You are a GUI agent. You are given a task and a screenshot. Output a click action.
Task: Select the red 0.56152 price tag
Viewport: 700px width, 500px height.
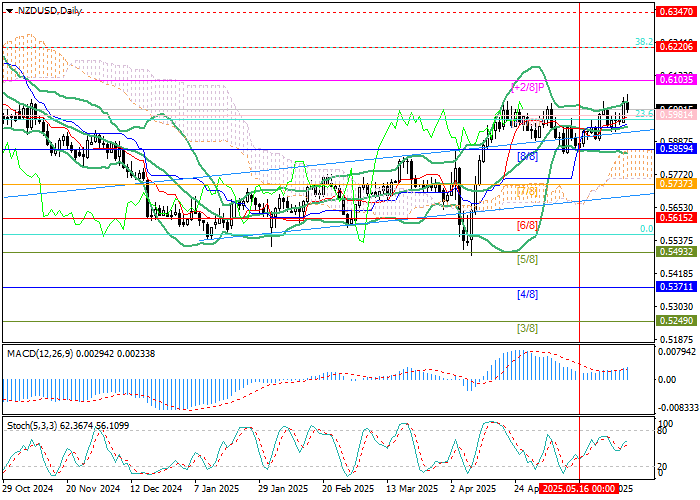(x=676, y=218)
